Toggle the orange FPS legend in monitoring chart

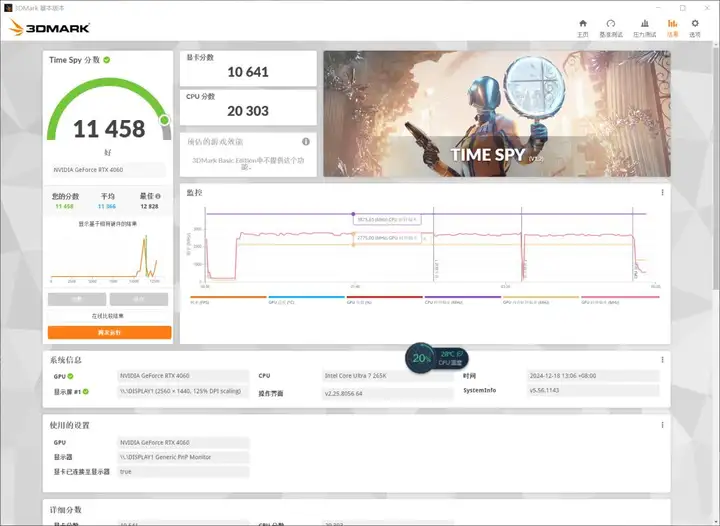click(x=228, y=300)
